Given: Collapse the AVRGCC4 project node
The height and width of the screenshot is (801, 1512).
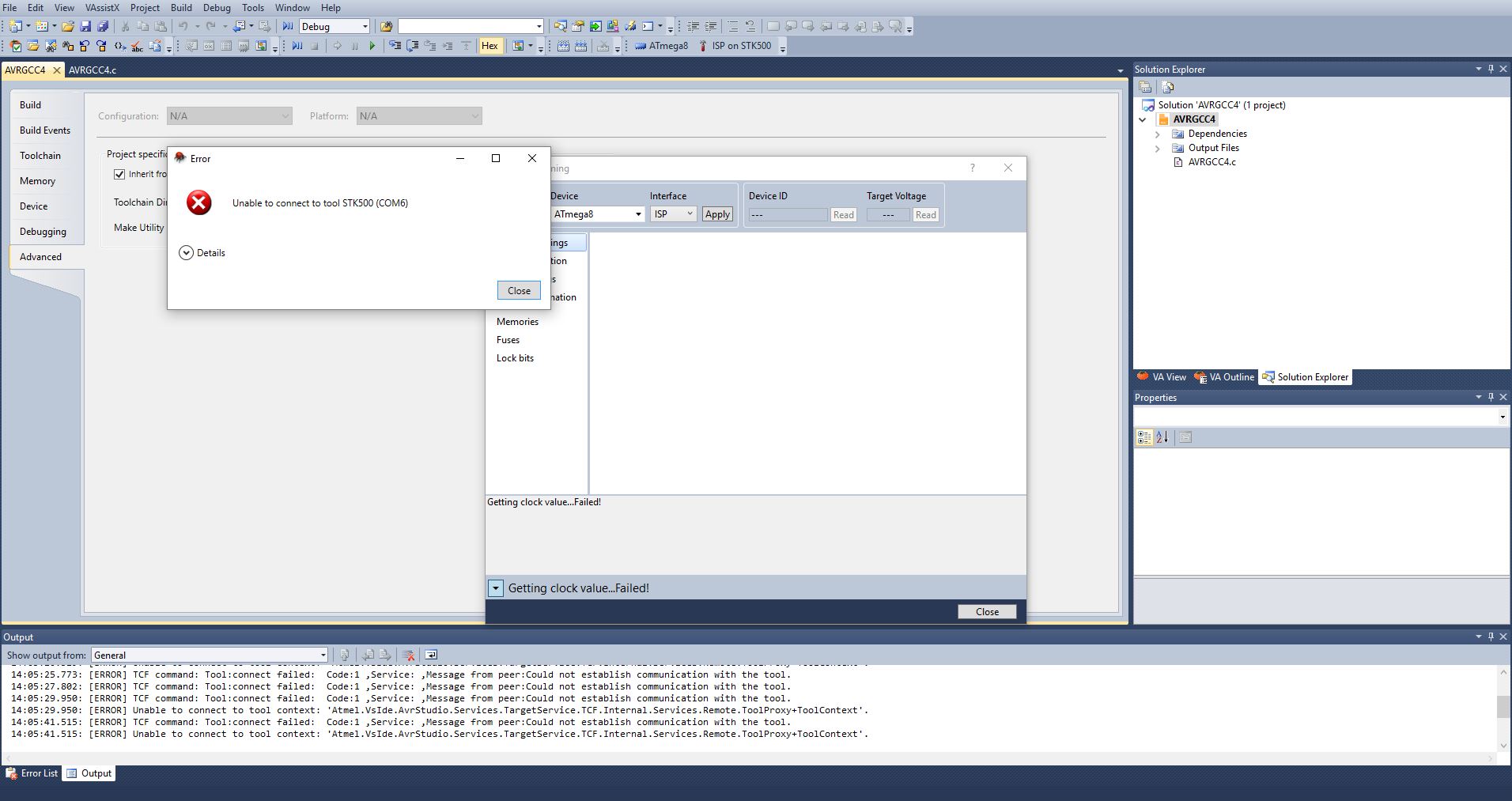Looking at the screenshot, I should point(1142,119).
